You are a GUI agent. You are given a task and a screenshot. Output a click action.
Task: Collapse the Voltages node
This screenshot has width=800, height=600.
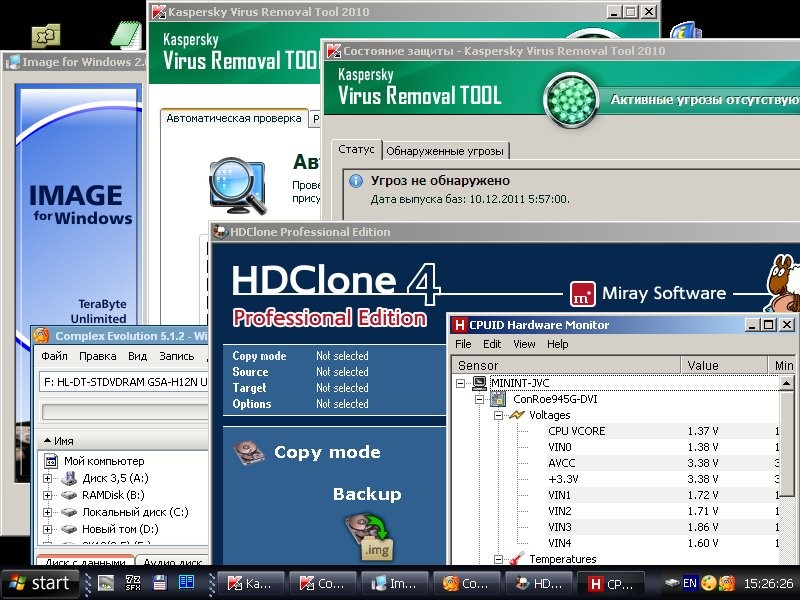pyautogui.click(x=498, y=415)
